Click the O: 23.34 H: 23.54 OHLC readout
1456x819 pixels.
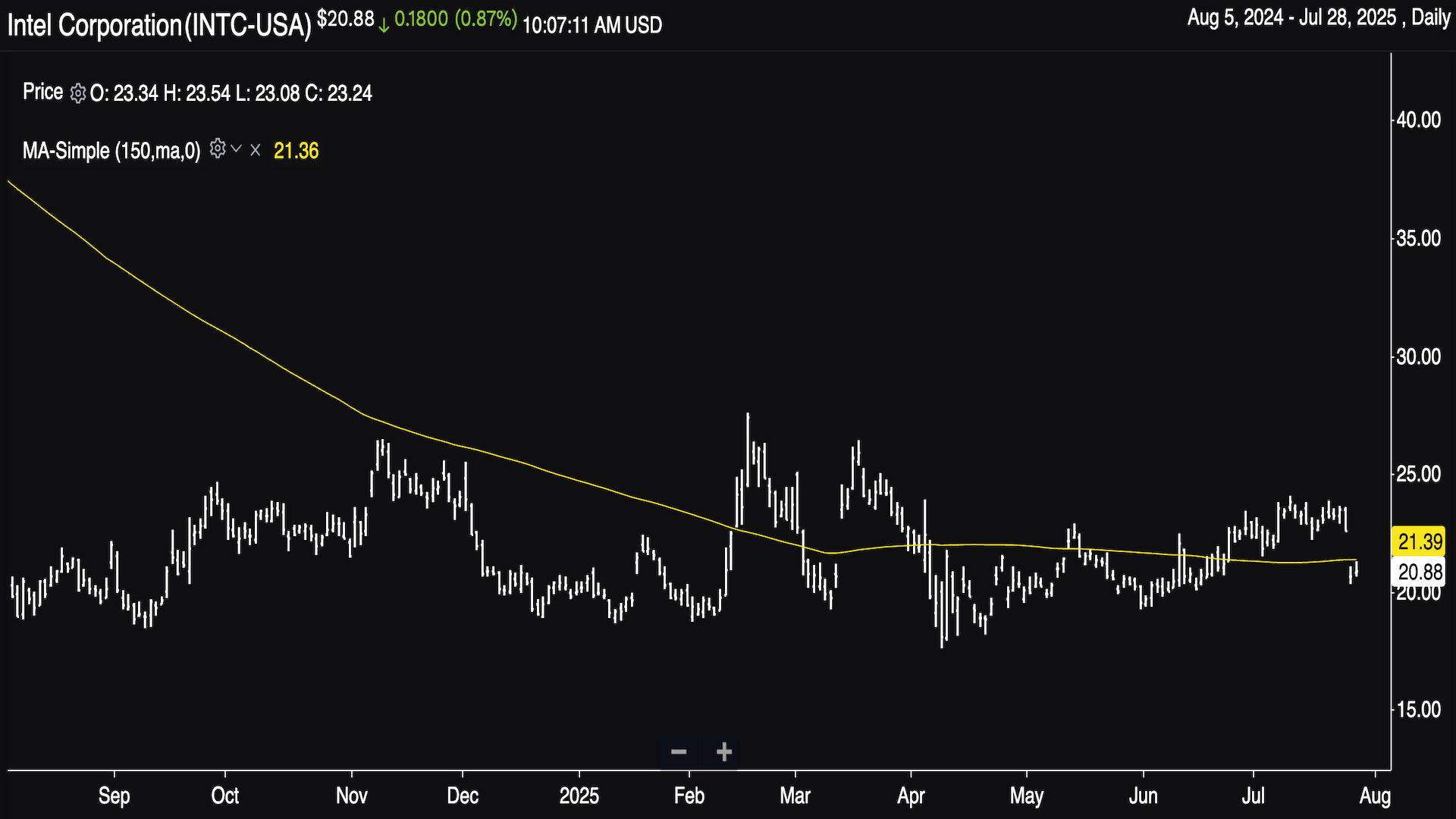pos(231,93)
